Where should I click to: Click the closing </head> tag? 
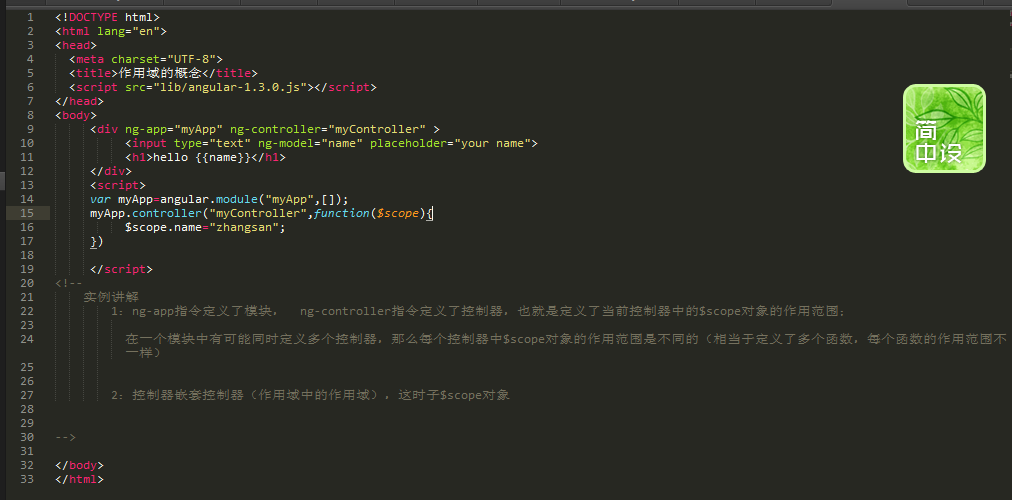click(x=79, y=101)
